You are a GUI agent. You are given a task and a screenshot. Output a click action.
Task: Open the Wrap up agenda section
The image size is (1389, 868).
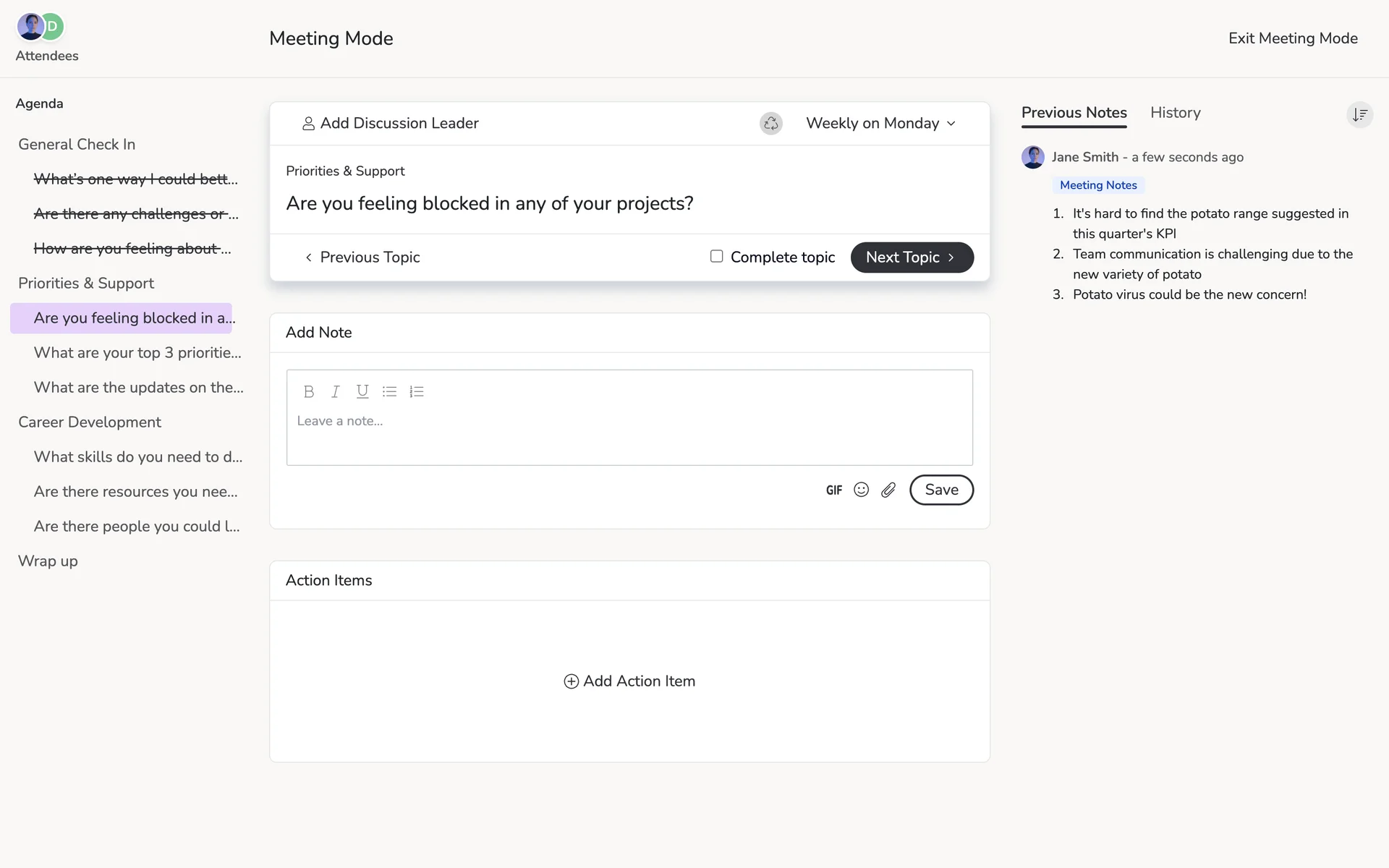pos(48,561)
